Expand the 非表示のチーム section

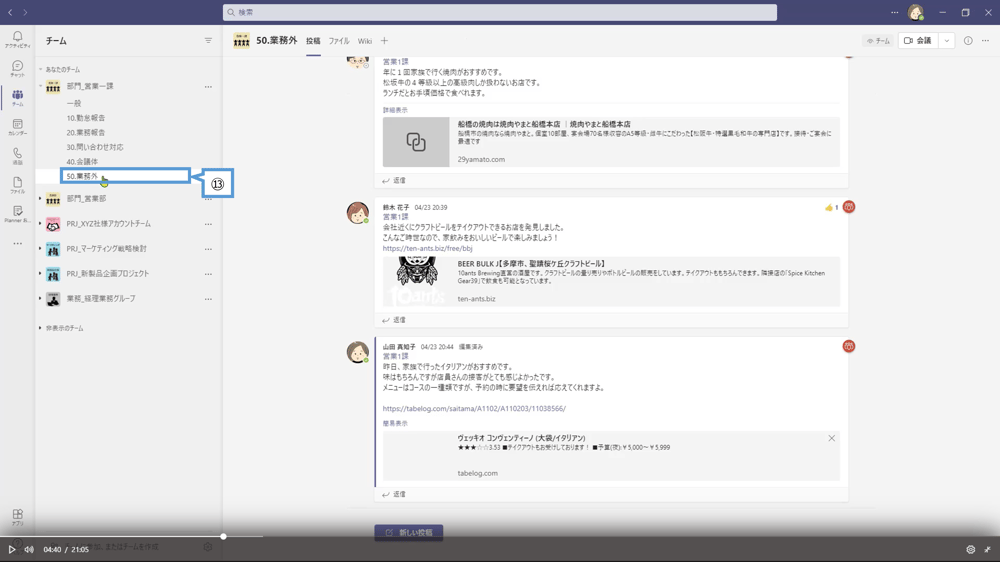[x=40, y=328]
